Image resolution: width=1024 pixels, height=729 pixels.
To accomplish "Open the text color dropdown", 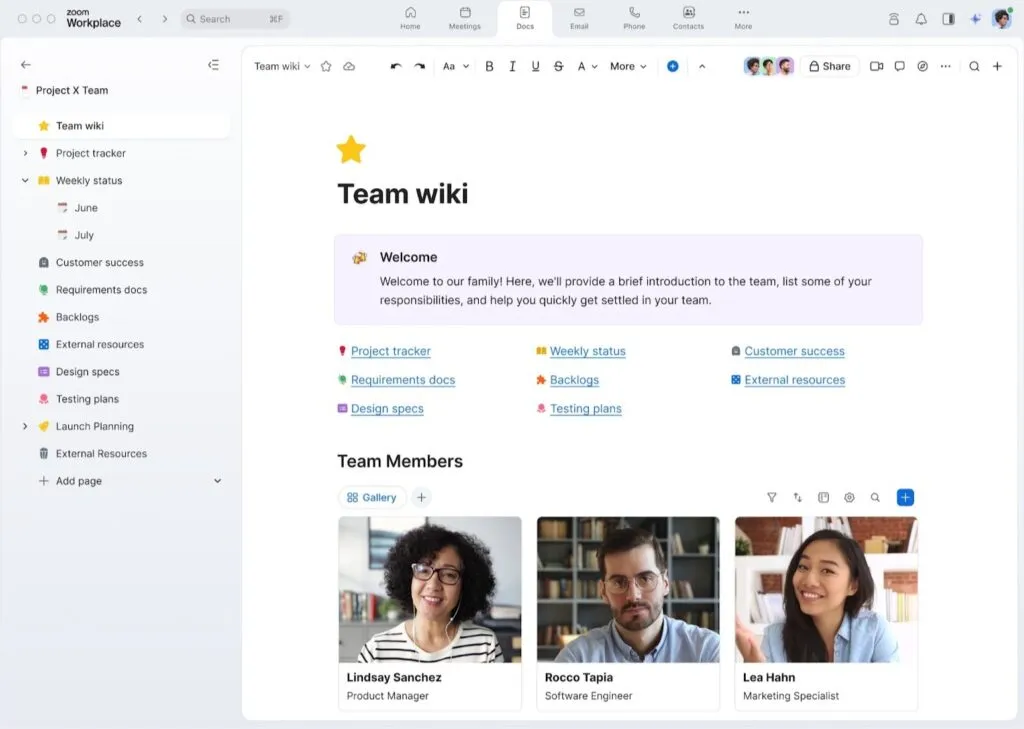I will pyautogui.click(x=587, y=66).
